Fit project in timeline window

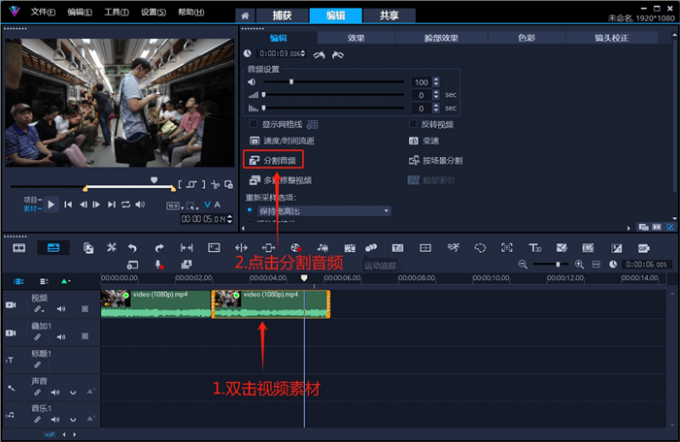596,264
